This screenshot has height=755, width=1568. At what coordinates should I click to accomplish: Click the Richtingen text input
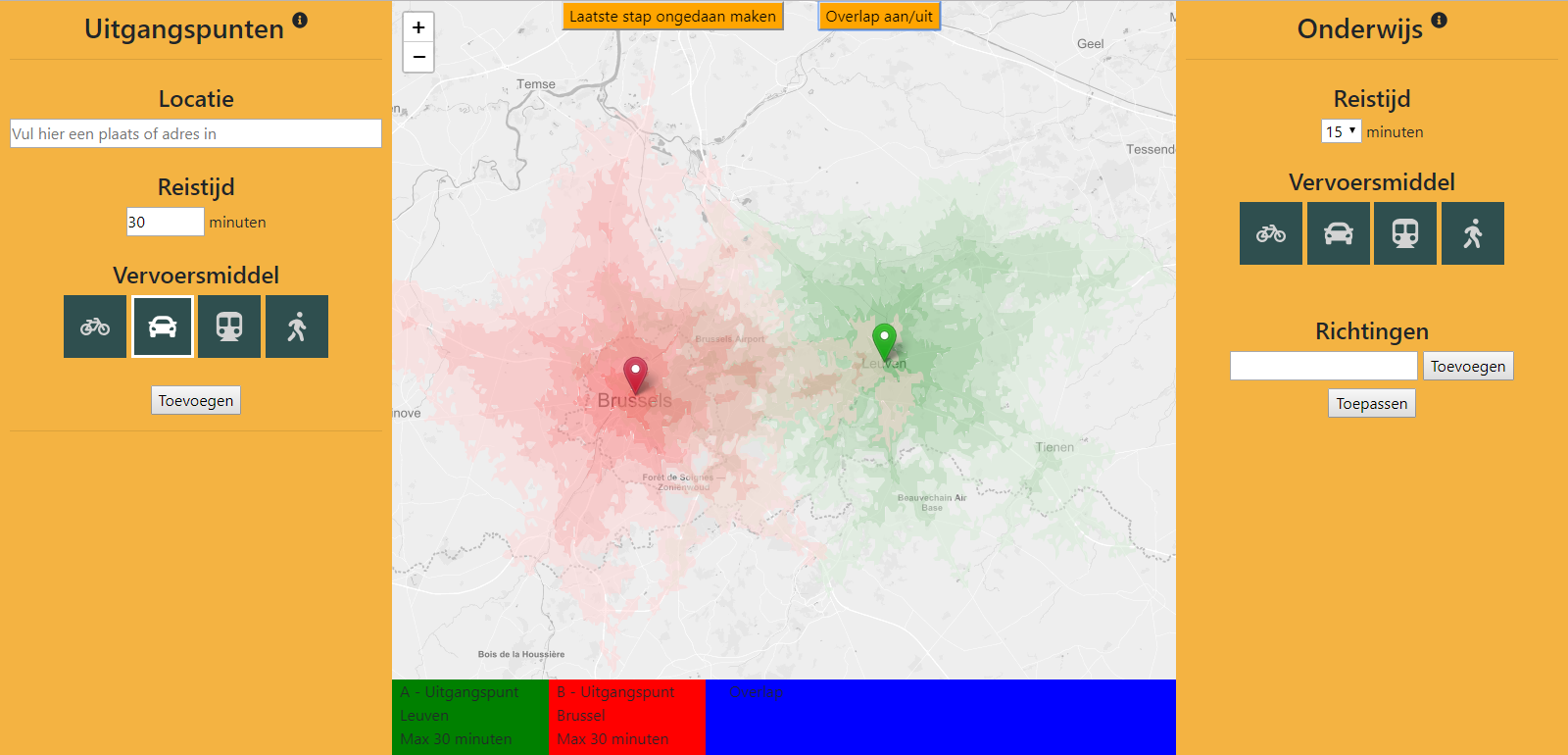pos(1324,366)
